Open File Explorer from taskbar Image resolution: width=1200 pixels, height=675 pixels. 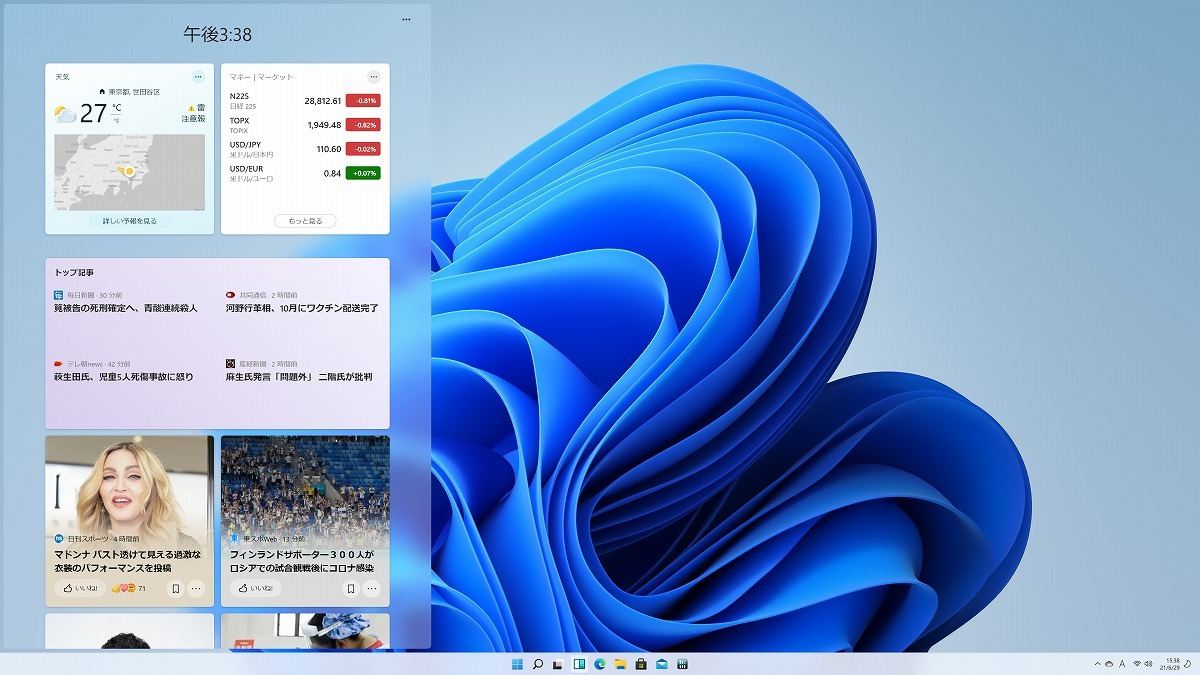(620, 664)
